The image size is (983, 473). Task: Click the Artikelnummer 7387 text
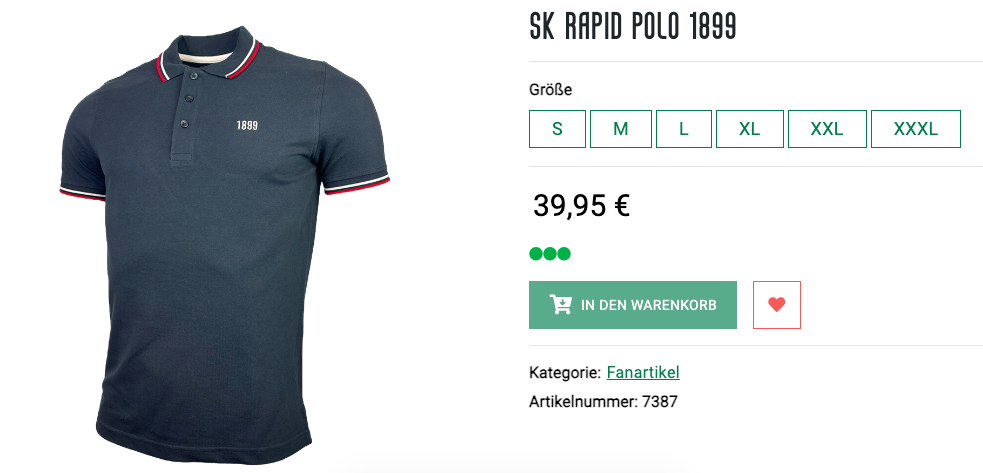click(x=603, y=401)
